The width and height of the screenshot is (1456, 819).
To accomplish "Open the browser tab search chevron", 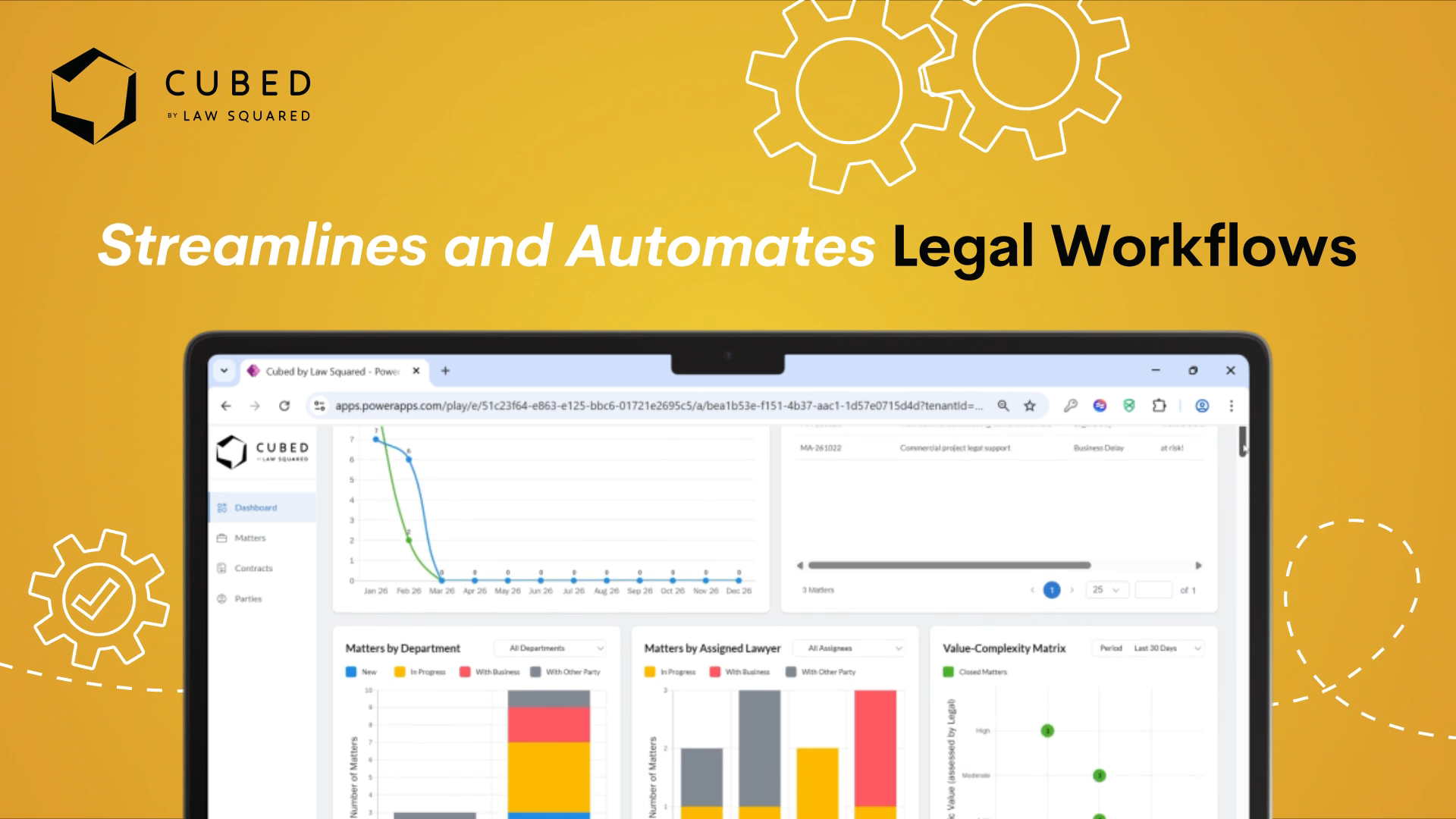I will pyautogui.click(x=224, y=371).
